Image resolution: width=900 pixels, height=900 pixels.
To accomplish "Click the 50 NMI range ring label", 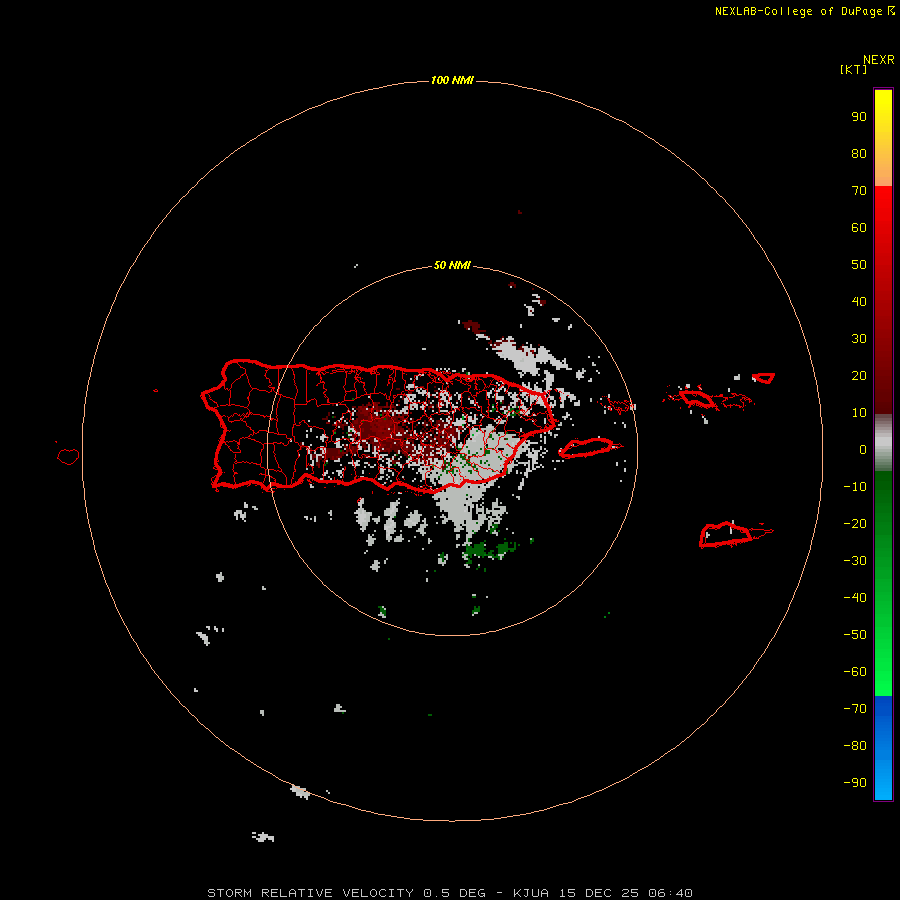I will pyautogui.click(x=452, y=265).
